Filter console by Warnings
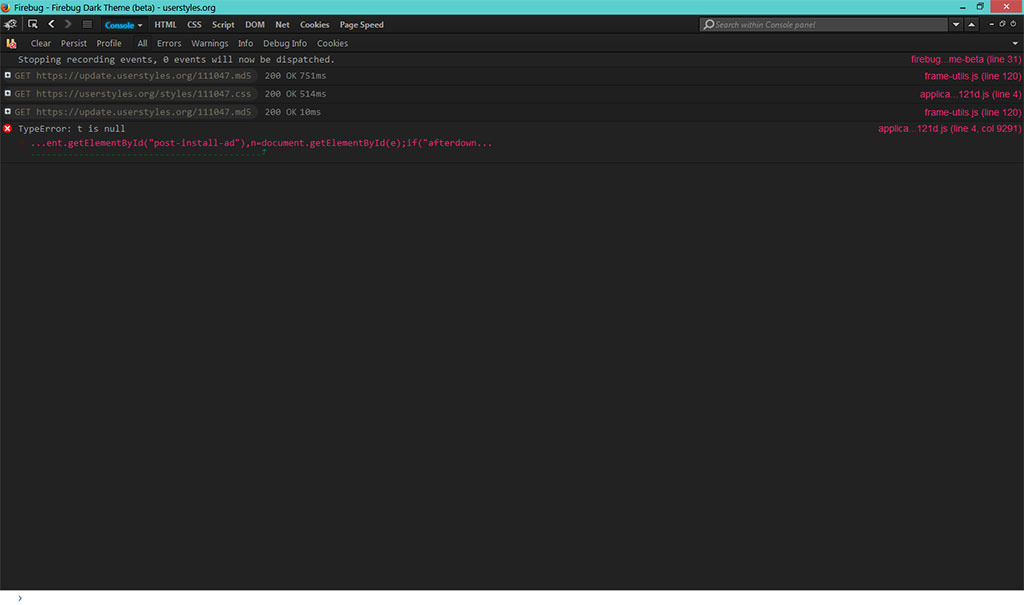1024x605 pixels. 210,43
